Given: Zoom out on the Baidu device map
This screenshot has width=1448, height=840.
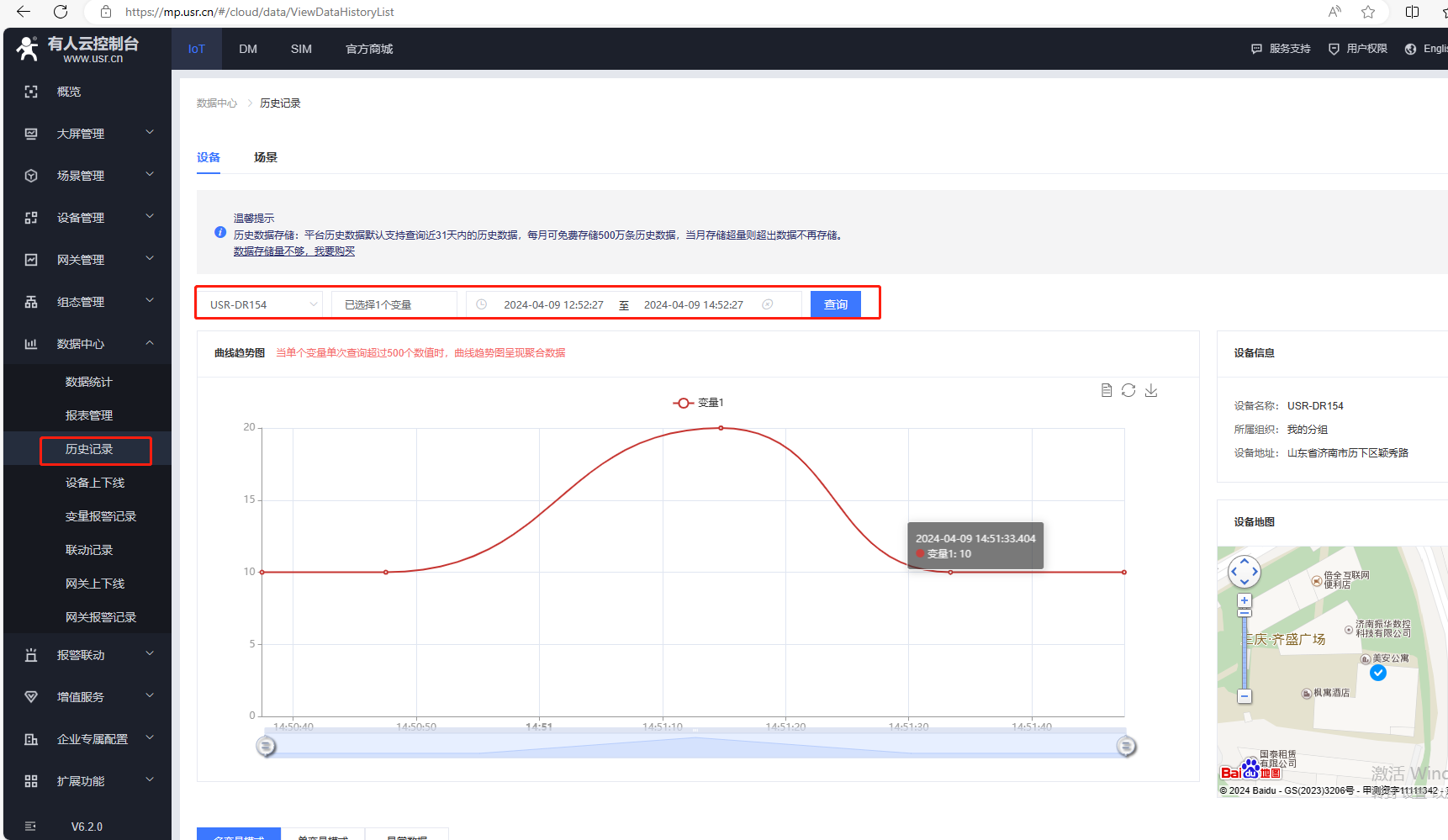Looking at the screenshot, I should [1245, 696].
